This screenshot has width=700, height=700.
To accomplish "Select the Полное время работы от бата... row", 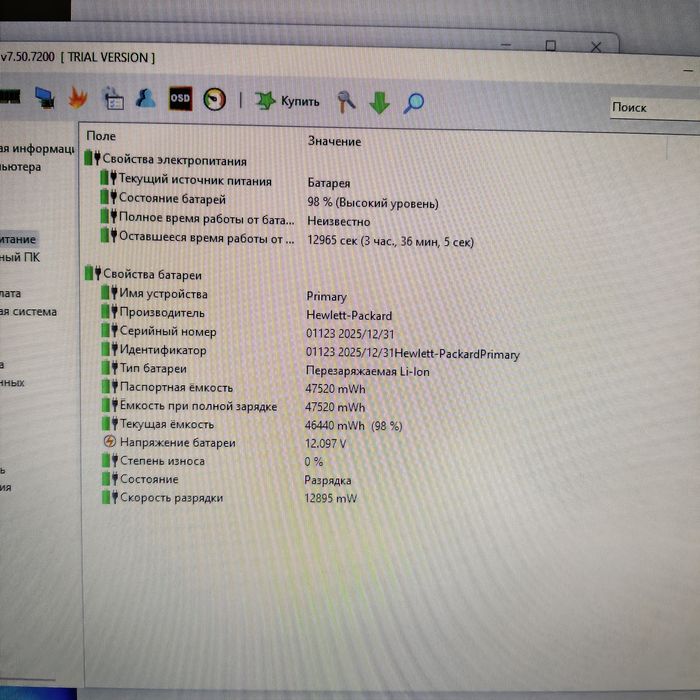I will (207, 219).
